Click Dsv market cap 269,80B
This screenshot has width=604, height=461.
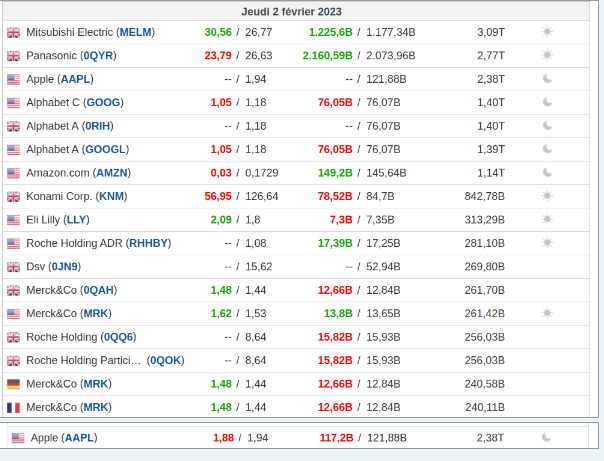click(x=485, y=267)
